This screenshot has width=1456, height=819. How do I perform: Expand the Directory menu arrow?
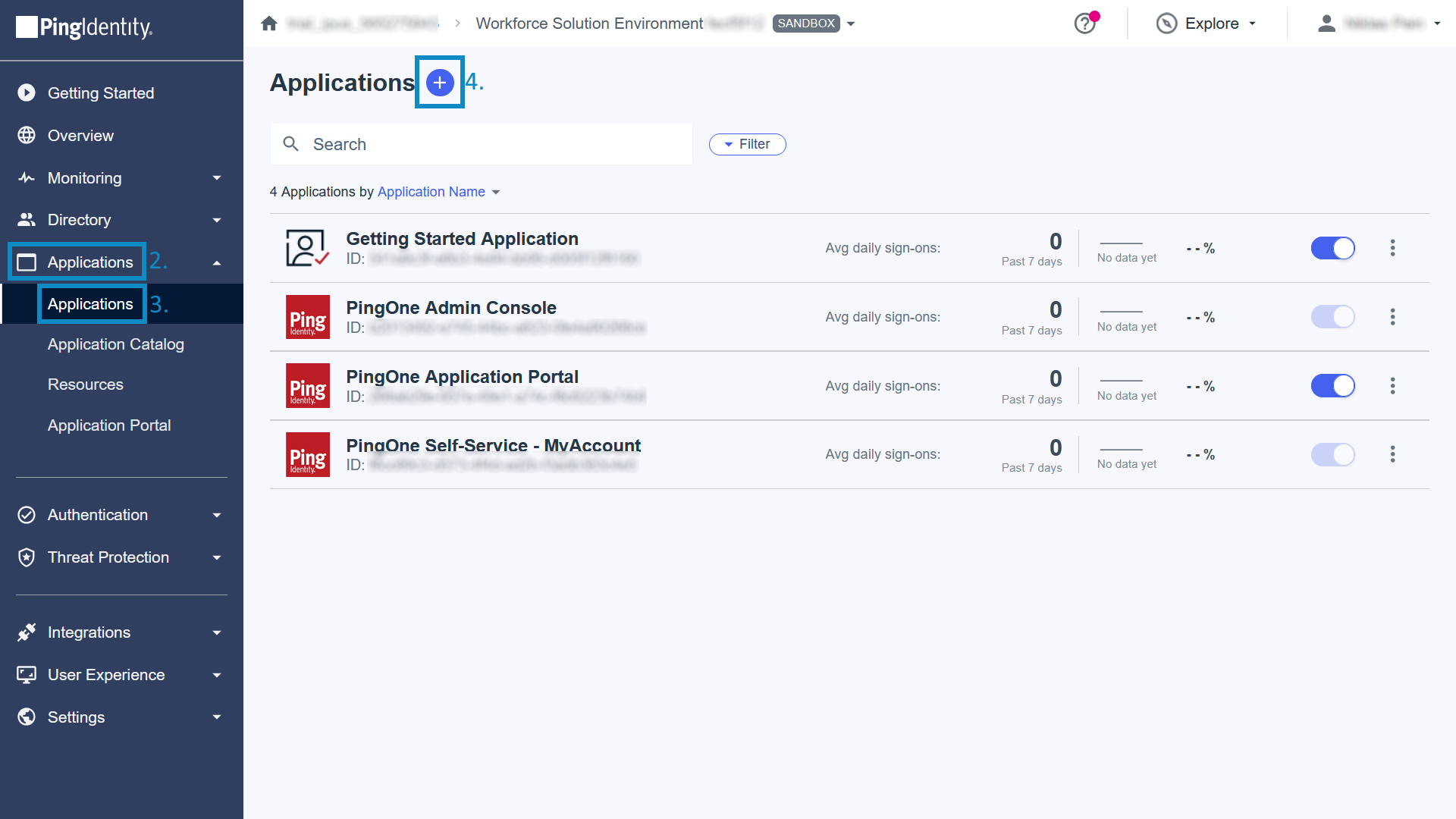tap(217, 220)
